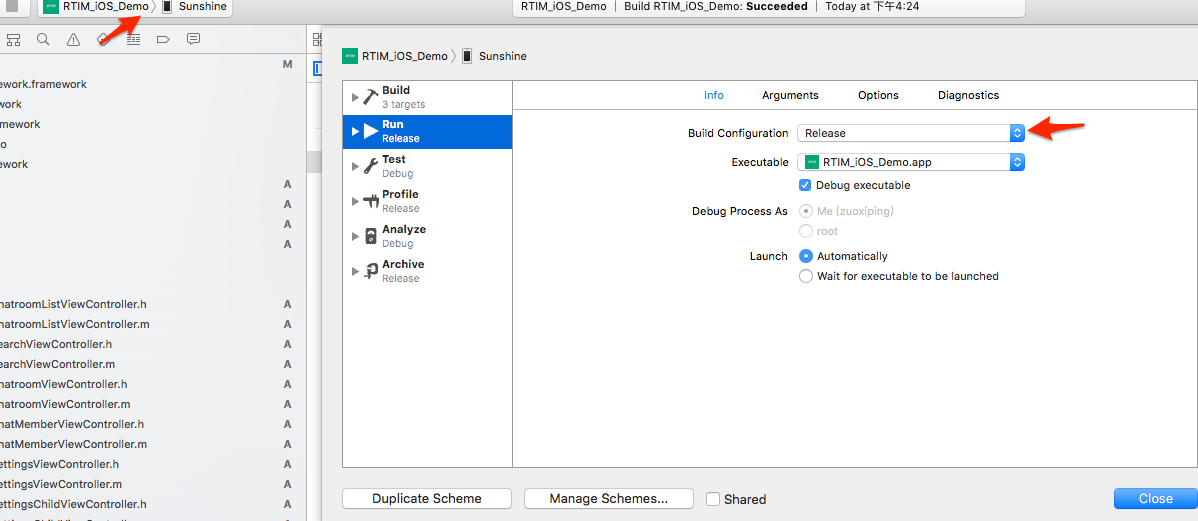Expand the Run action disclosure triangle
The height and width of the screenshot is (521, 1198).
[x=355, y=131]
